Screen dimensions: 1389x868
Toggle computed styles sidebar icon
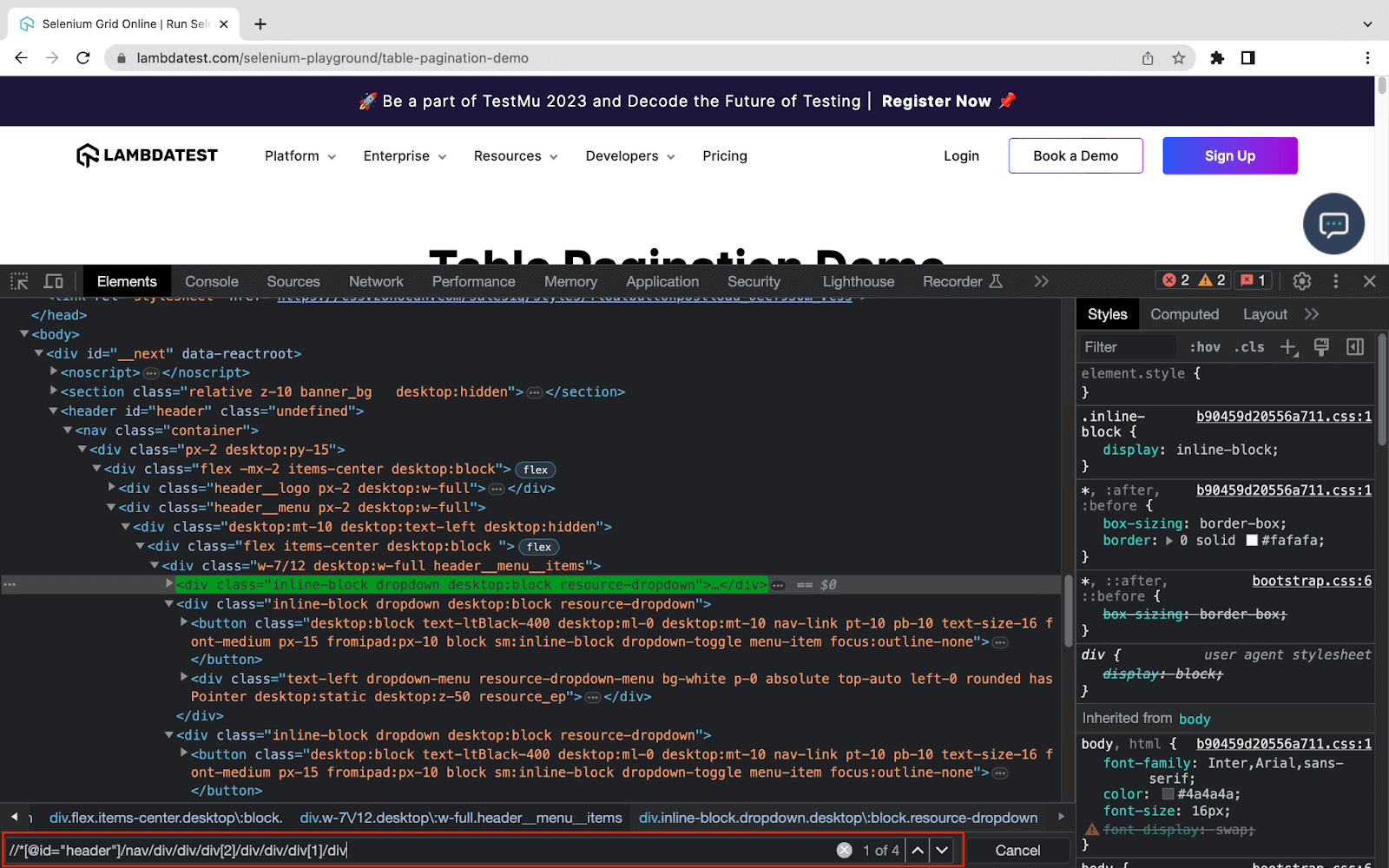pos(1354,347)
